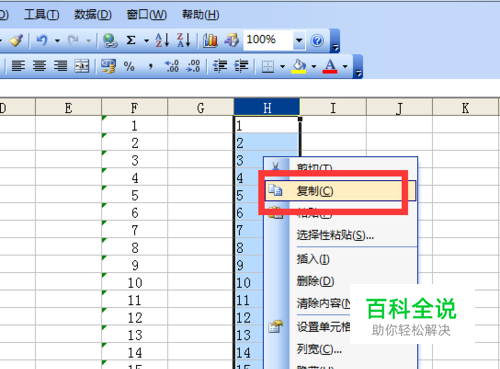Click the Decrease Decimal icon

[x=193, y=66]
